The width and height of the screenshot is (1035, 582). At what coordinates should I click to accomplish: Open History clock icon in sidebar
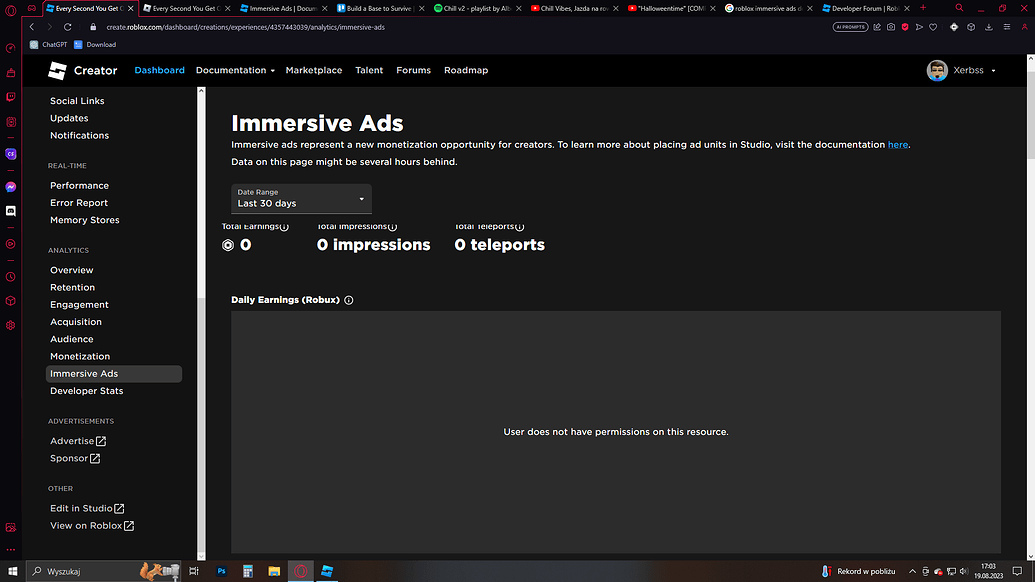[11, 277]
